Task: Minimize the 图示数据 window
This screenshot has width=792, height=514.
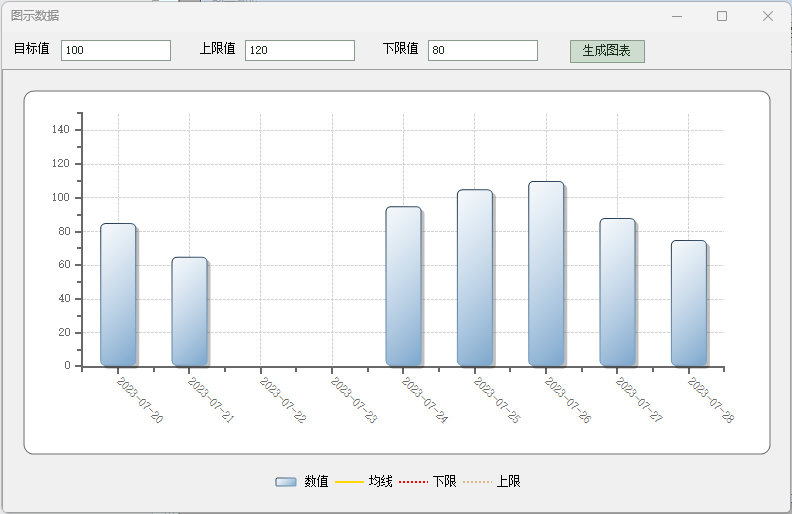Action: 677,16
